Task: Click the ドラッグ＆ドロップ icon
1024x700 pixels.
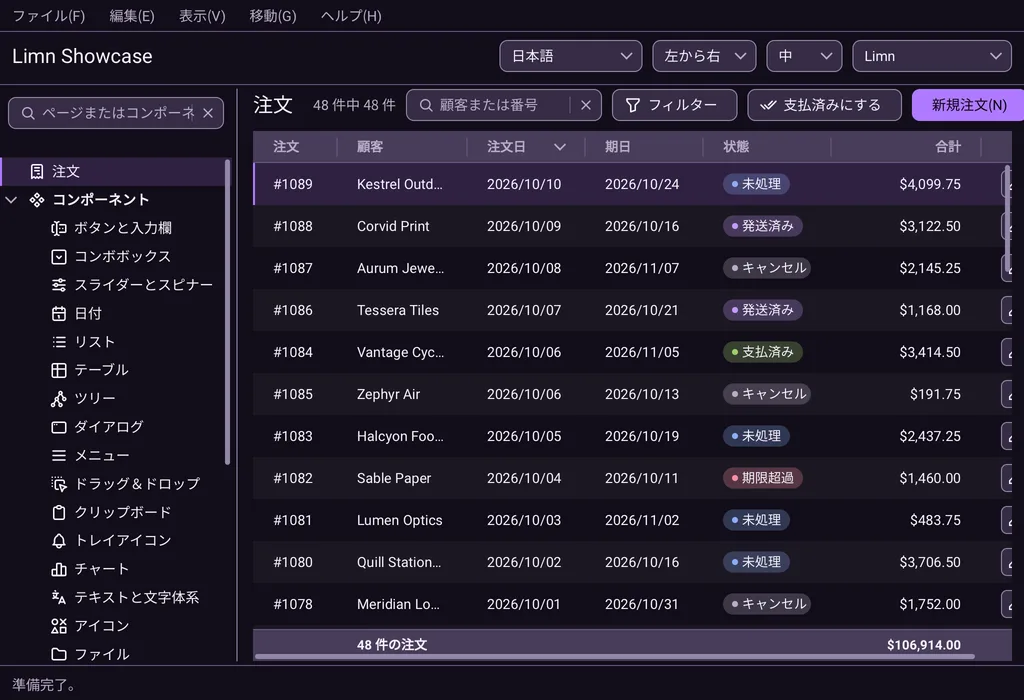Action: coord(59,484)
